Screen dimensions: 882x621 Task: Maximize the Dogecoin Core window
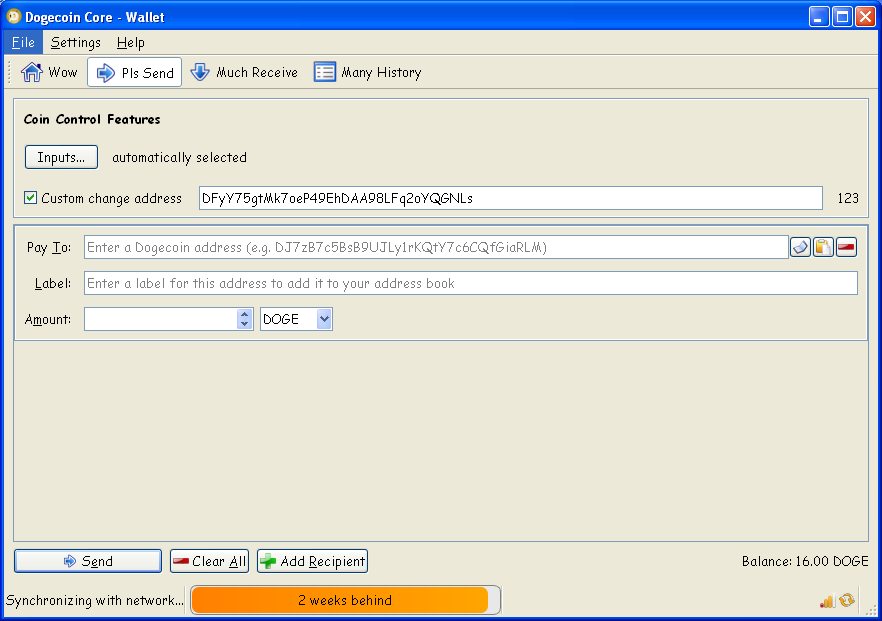point(842,17)
